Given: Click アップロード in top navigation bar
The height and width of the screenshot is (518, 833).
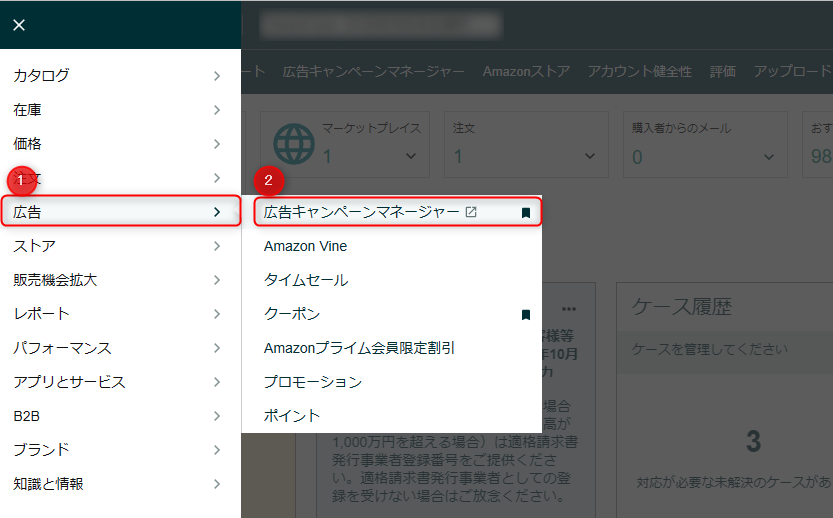Looking at the screenshot, I should (x=793, y=72).
